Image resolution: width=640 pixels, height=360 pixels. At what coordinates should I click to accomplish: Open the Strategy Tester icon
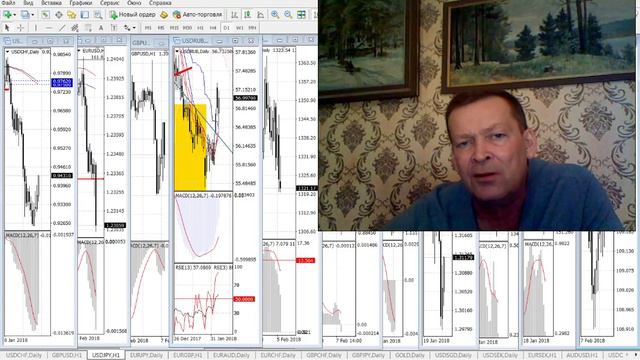[x=98, y=15]
